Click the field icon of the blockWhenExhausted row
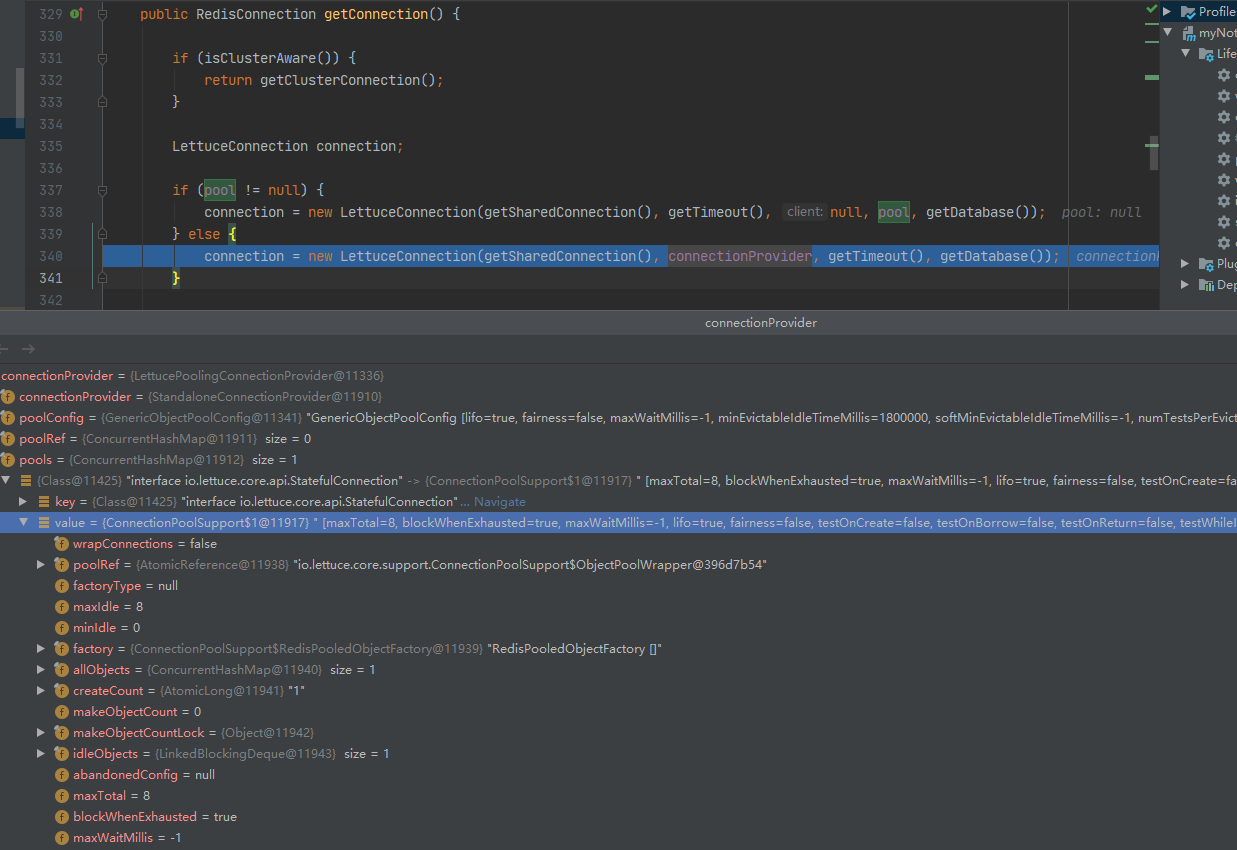 [62, 817]
